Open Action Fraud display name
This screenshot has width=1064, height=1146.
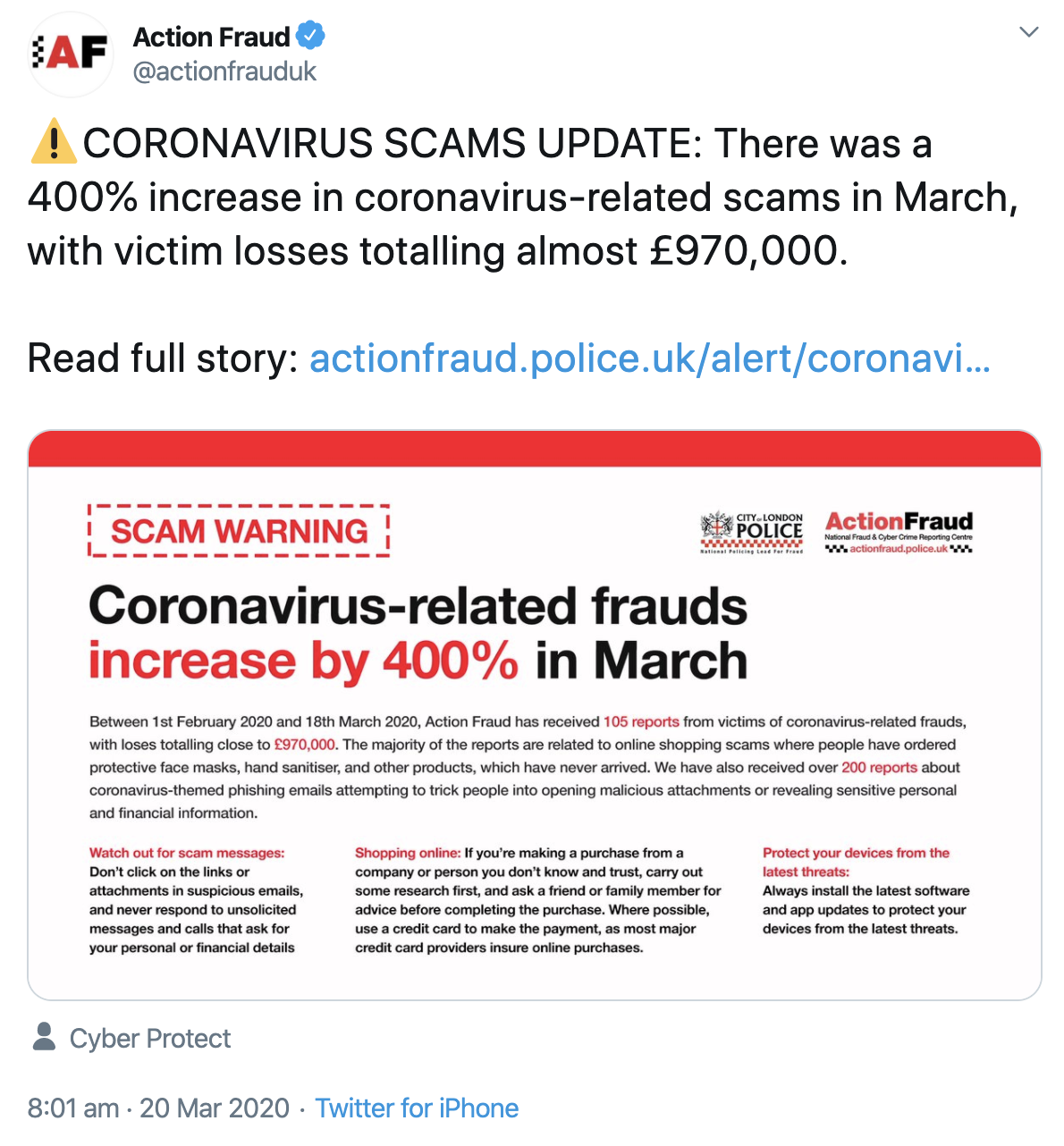(x=212, y=37)
